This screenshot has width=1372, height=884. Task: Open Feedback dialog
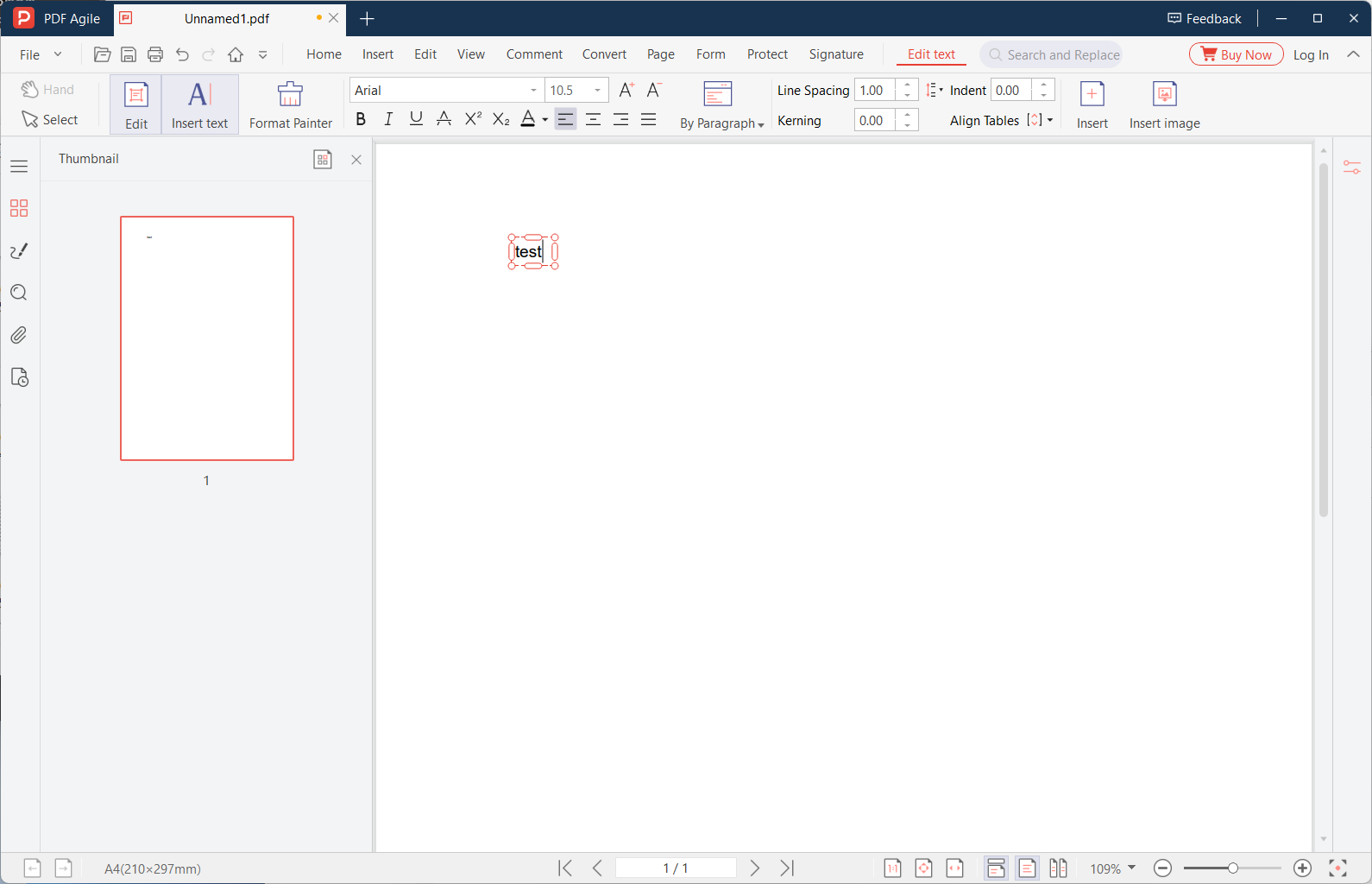click(x=1204, y=18)
